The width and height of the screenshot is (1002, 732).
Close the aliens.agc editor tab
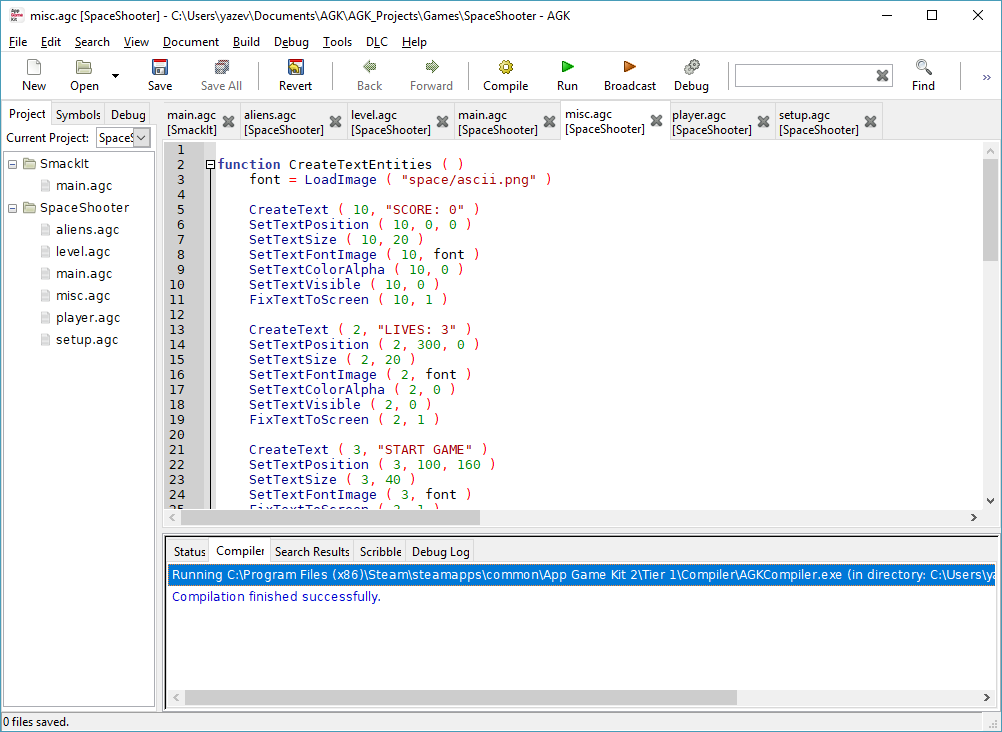tap(335, 122)
